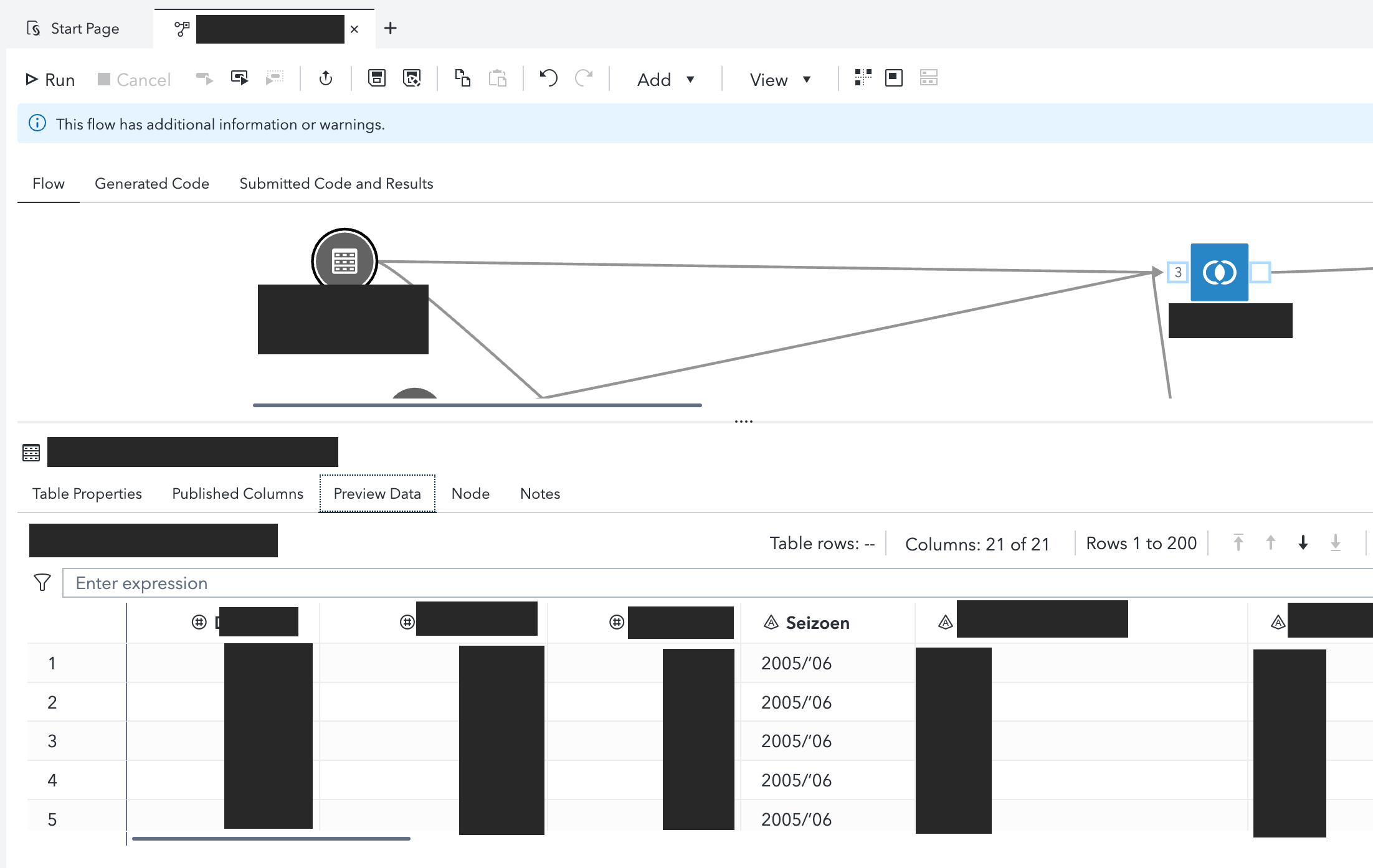Open the Add dropdown

click(665, 79)
